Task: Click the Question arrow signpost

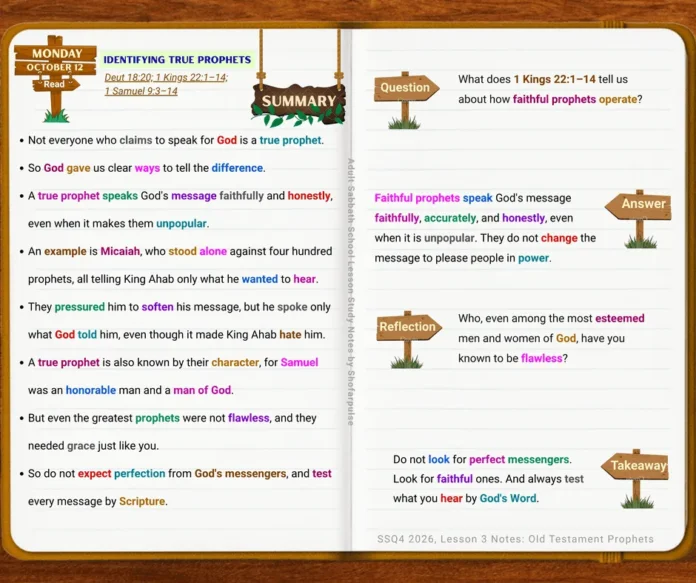Action: click(x=406, y=100)
